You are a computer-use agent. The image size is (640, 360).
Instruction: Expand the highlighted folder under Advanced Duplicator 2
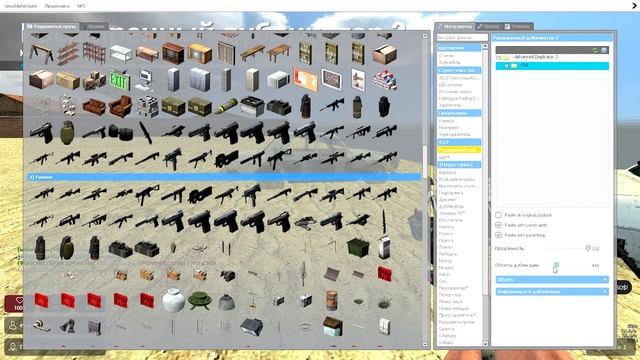pyautogui.click(x=507, y=66)
